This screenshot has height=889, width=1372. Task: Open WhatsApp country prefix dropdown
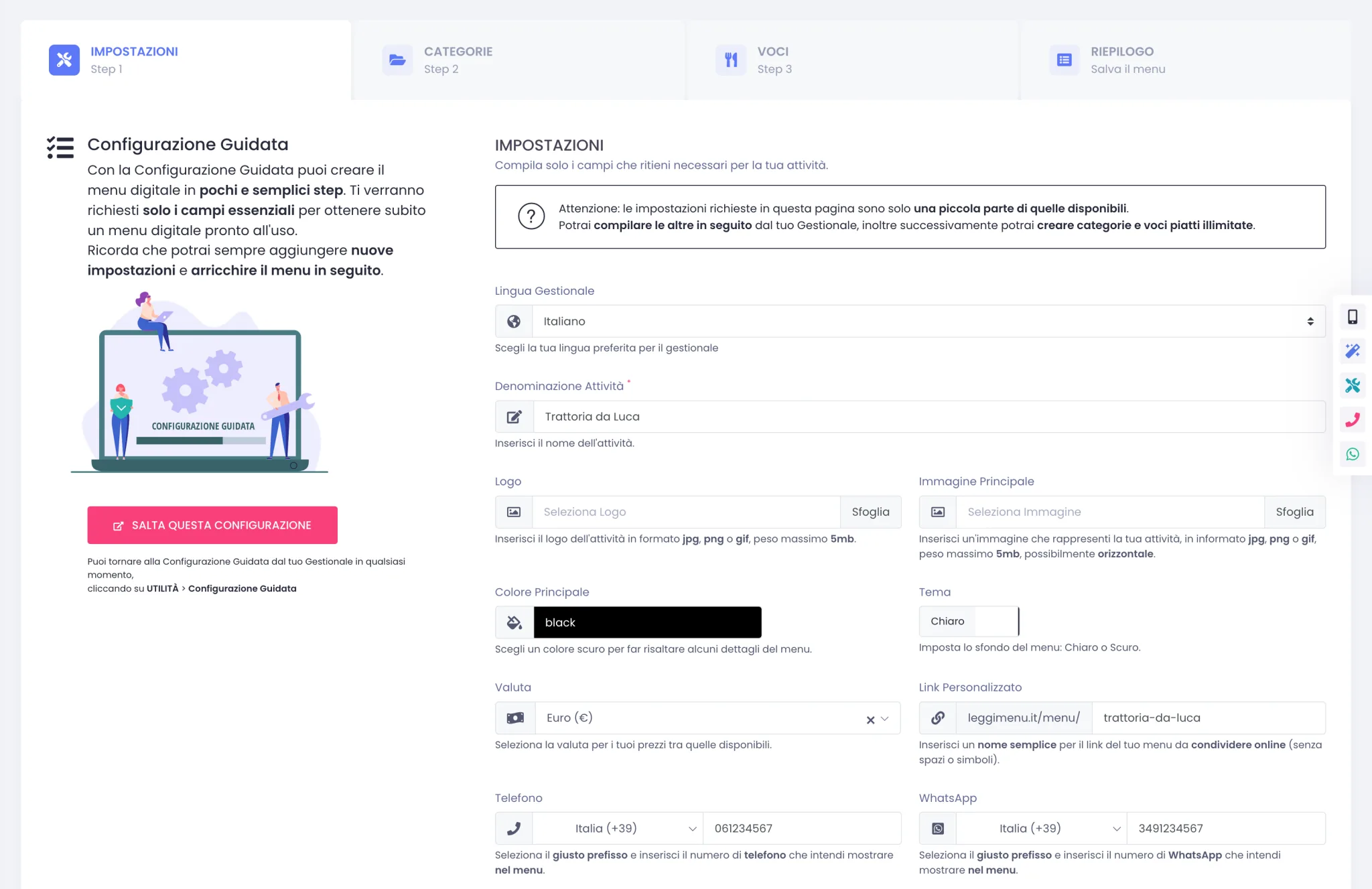pos(1042,829)
